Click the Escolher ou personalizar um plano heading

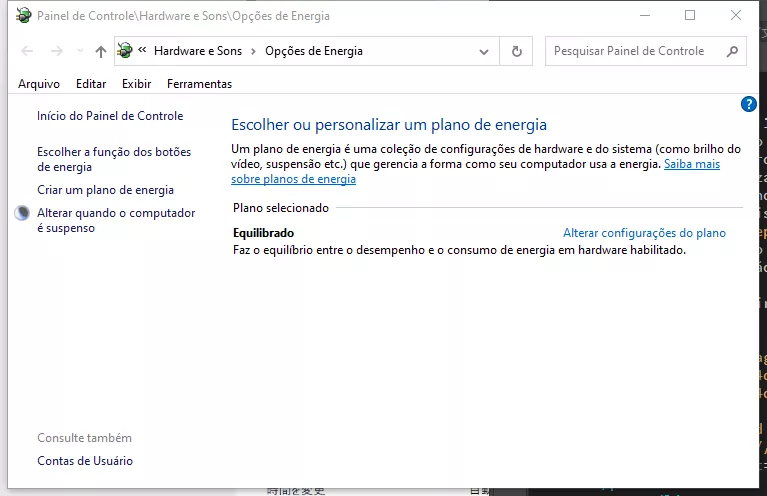[x=389, y=125]
